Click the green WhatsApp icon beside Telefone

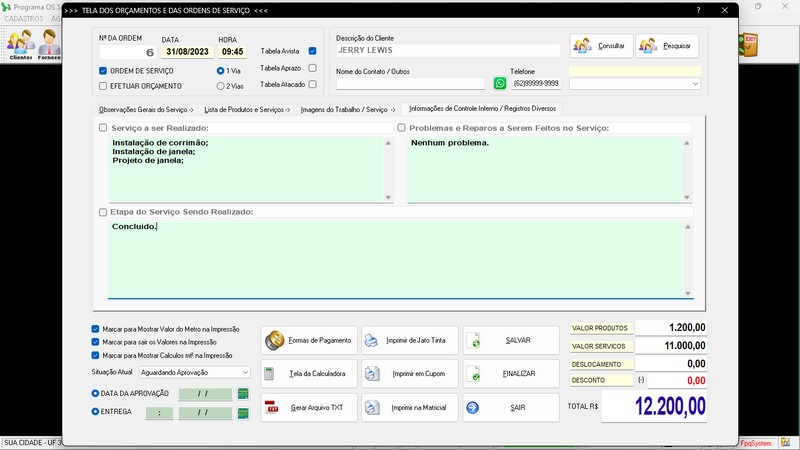pyautogui.click(x=500, y=84)
